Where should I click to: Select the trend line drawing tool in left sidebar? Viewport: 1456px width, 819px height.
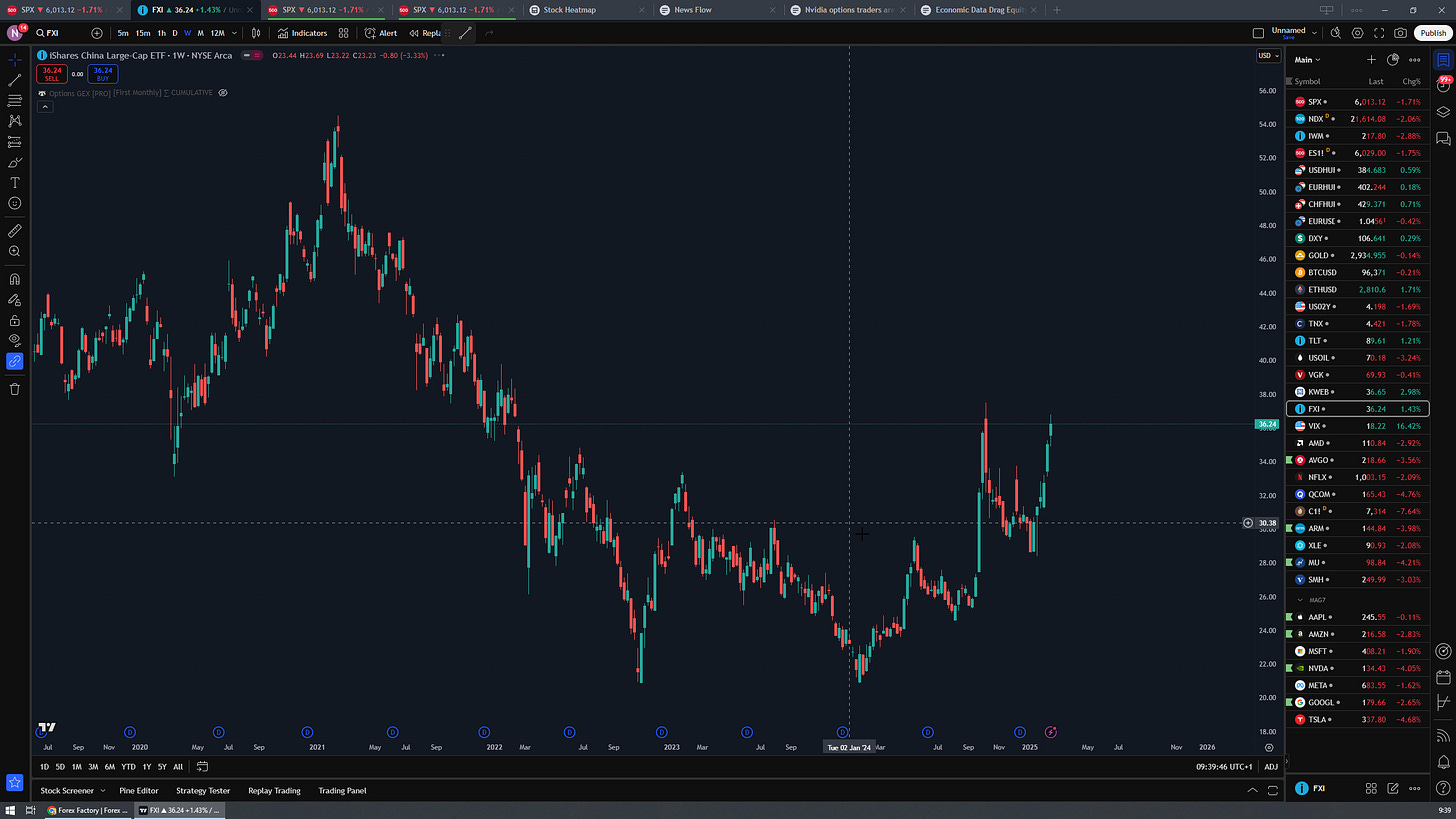point(15,80)
